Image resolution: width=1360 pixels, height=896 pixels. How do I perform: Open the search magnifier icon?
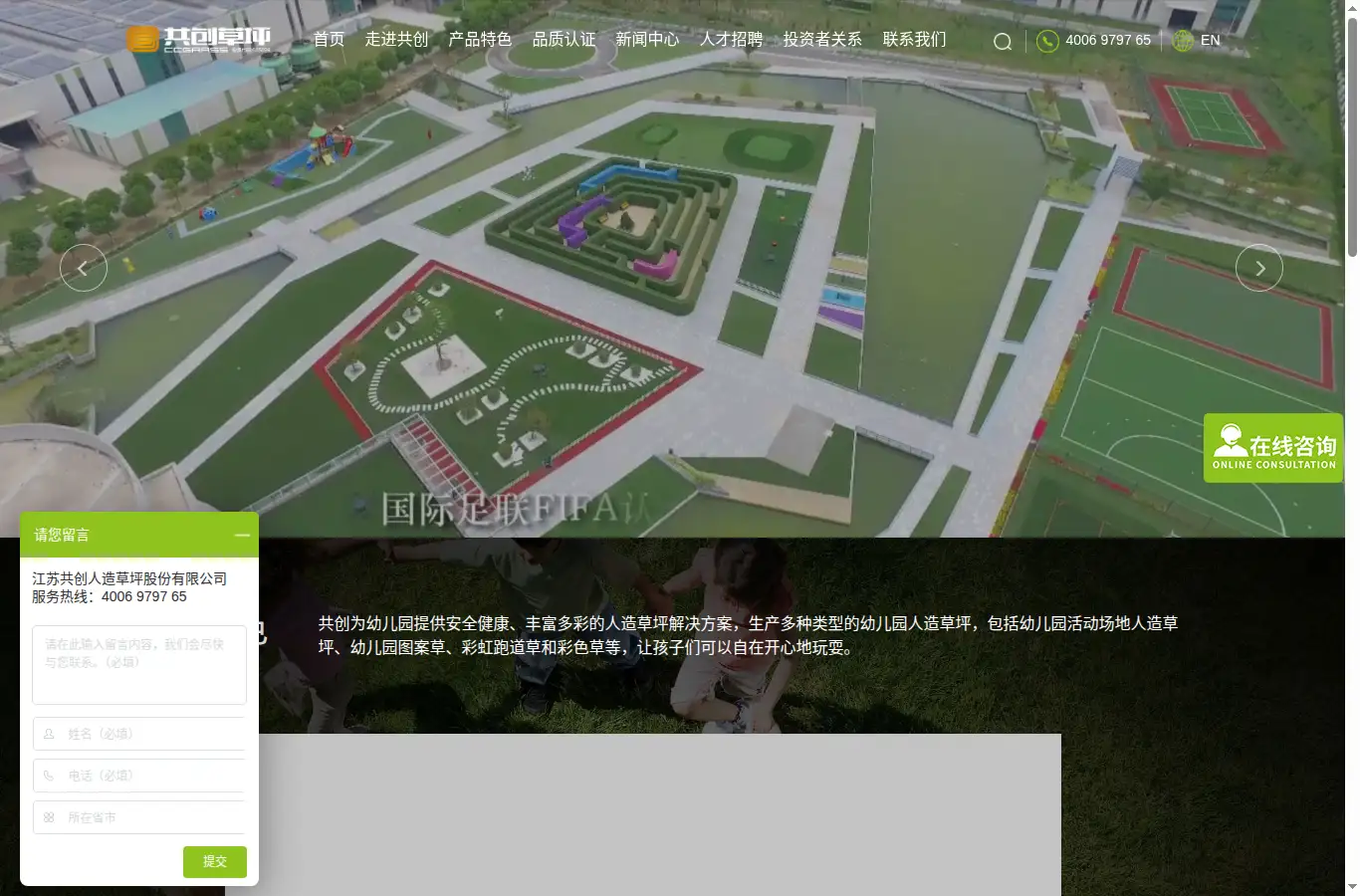click(1003, 41)
